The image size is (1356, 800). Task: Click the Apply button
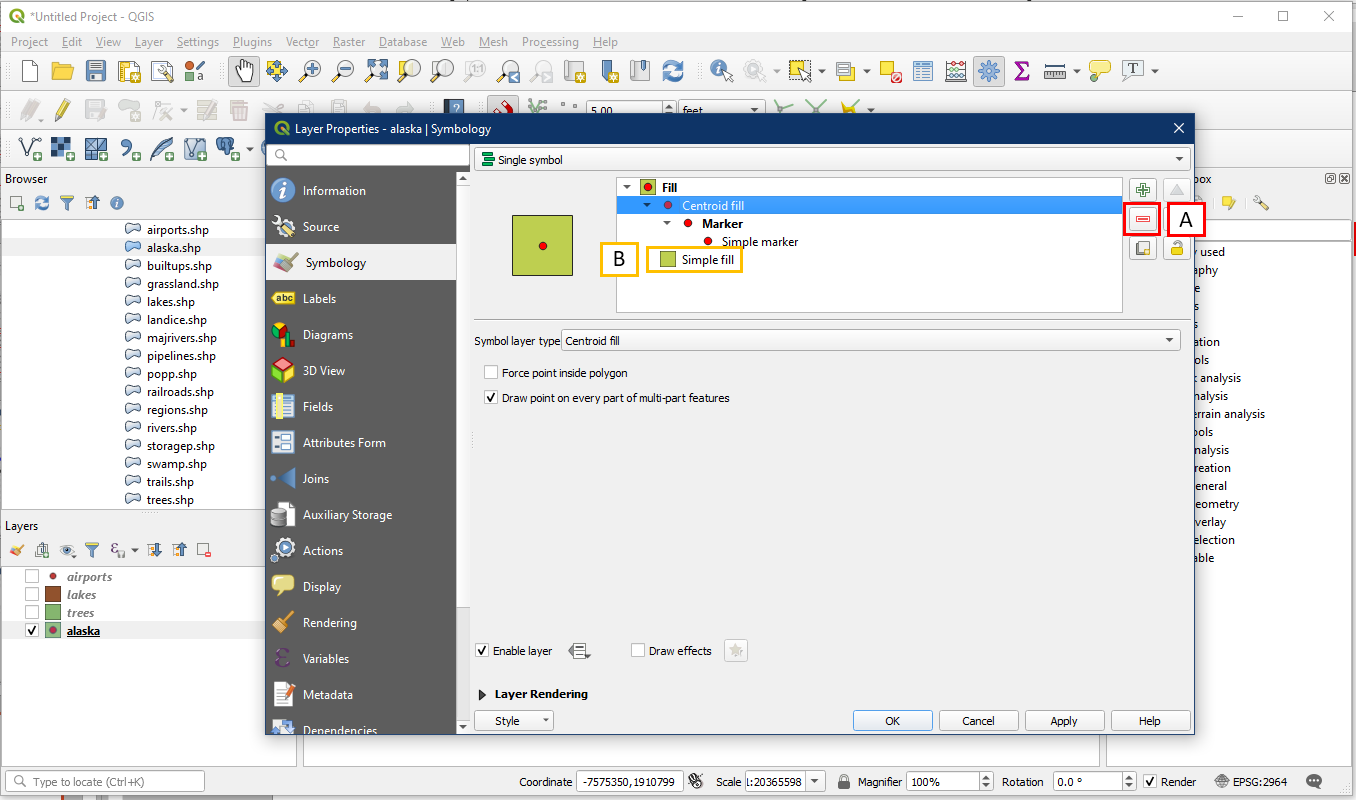click(x=1063, y=721)
